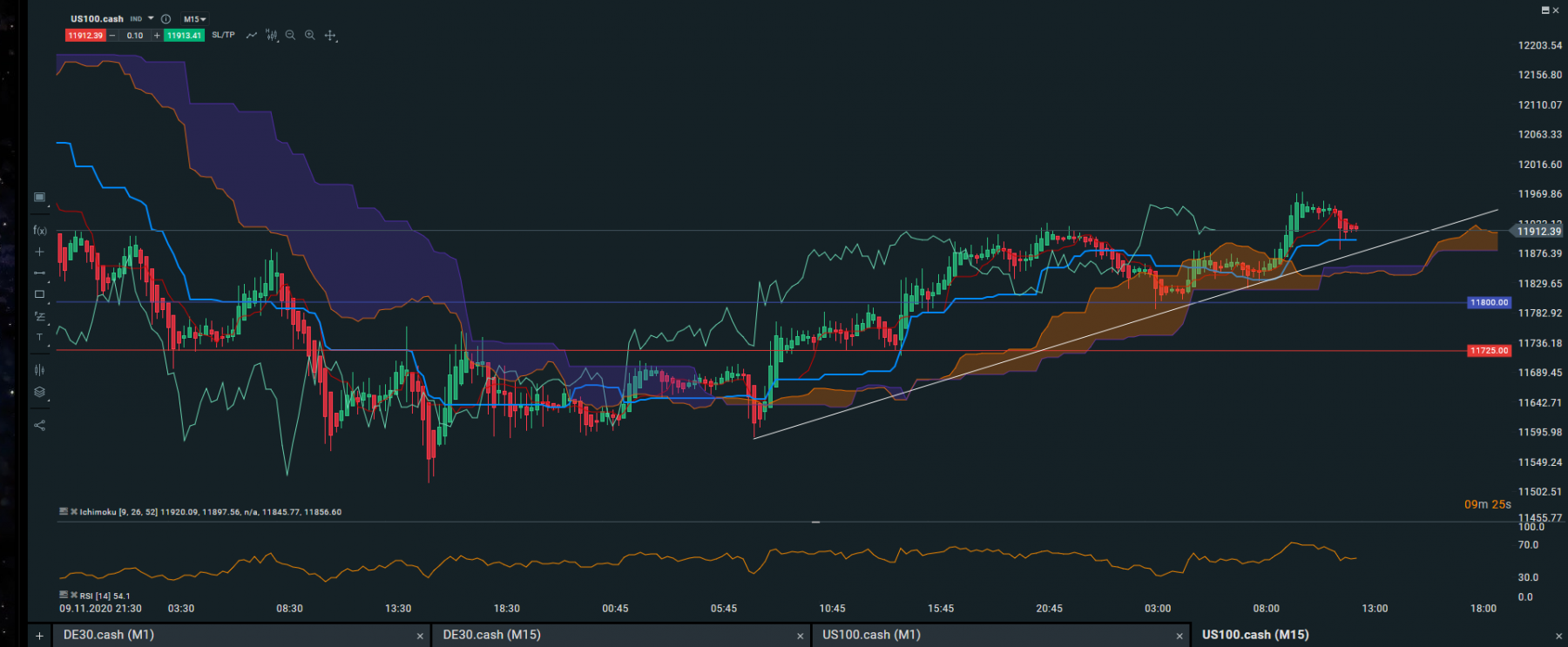Expand the chart type candlestick menu
Viewport: 1568px width, 647px height.
(x=272, y=36)
